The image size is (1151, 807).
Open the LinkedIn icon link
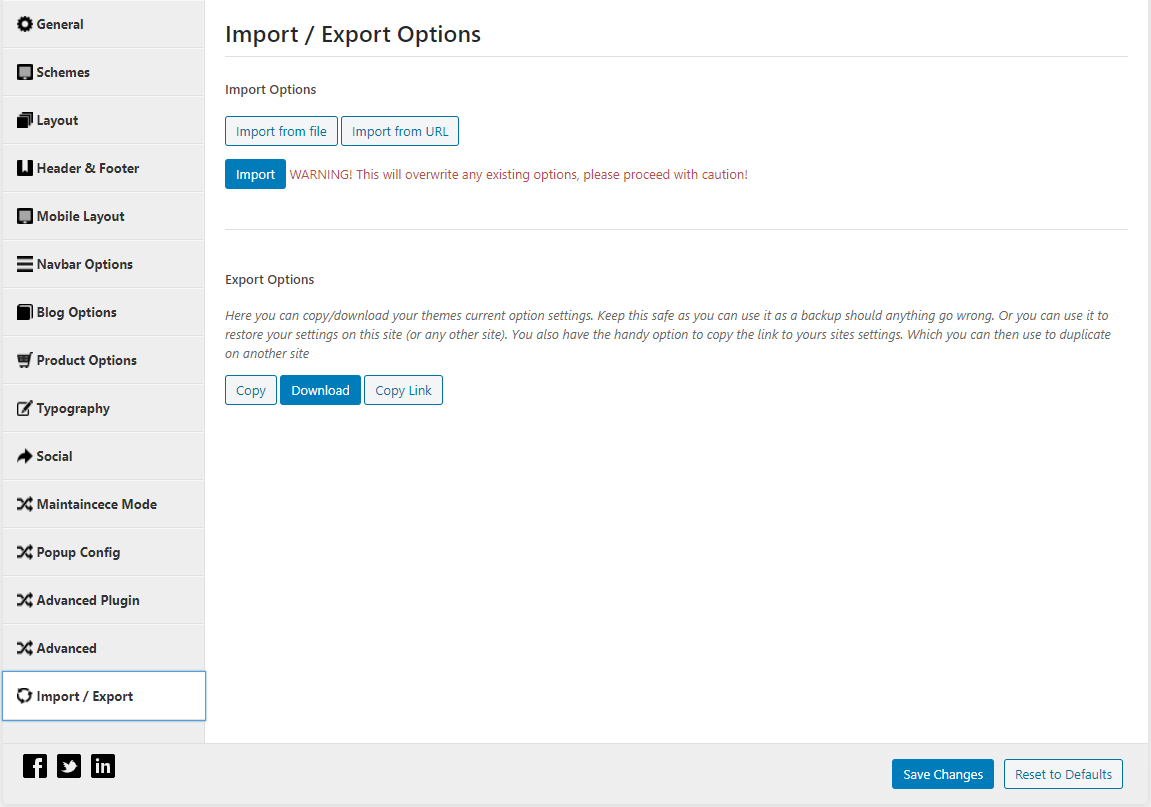pos(103,766)
